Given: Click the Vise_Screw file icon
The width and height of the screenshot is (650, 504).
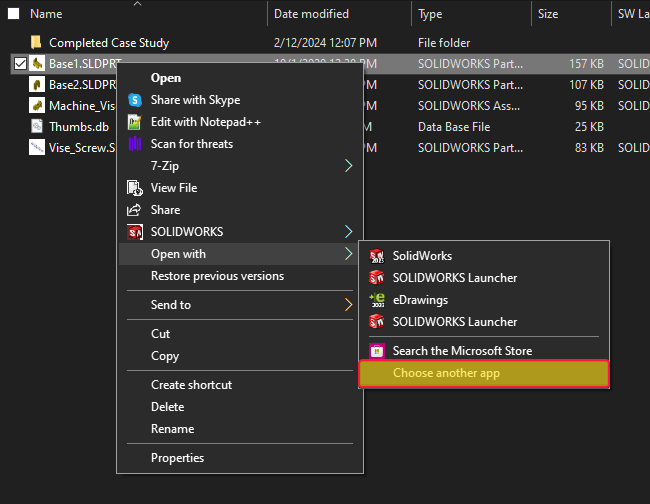Looking at the screenshot, I should 37,147.
